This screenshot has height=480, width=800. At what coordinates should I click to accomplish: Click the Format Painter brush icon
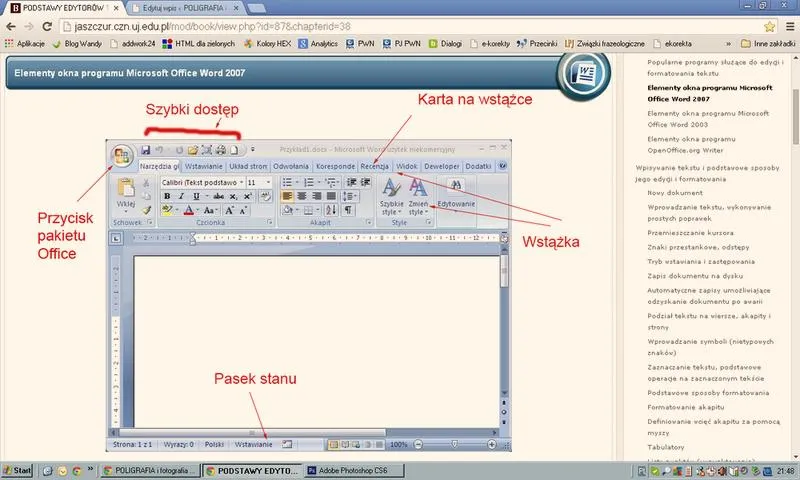(147, 210)
